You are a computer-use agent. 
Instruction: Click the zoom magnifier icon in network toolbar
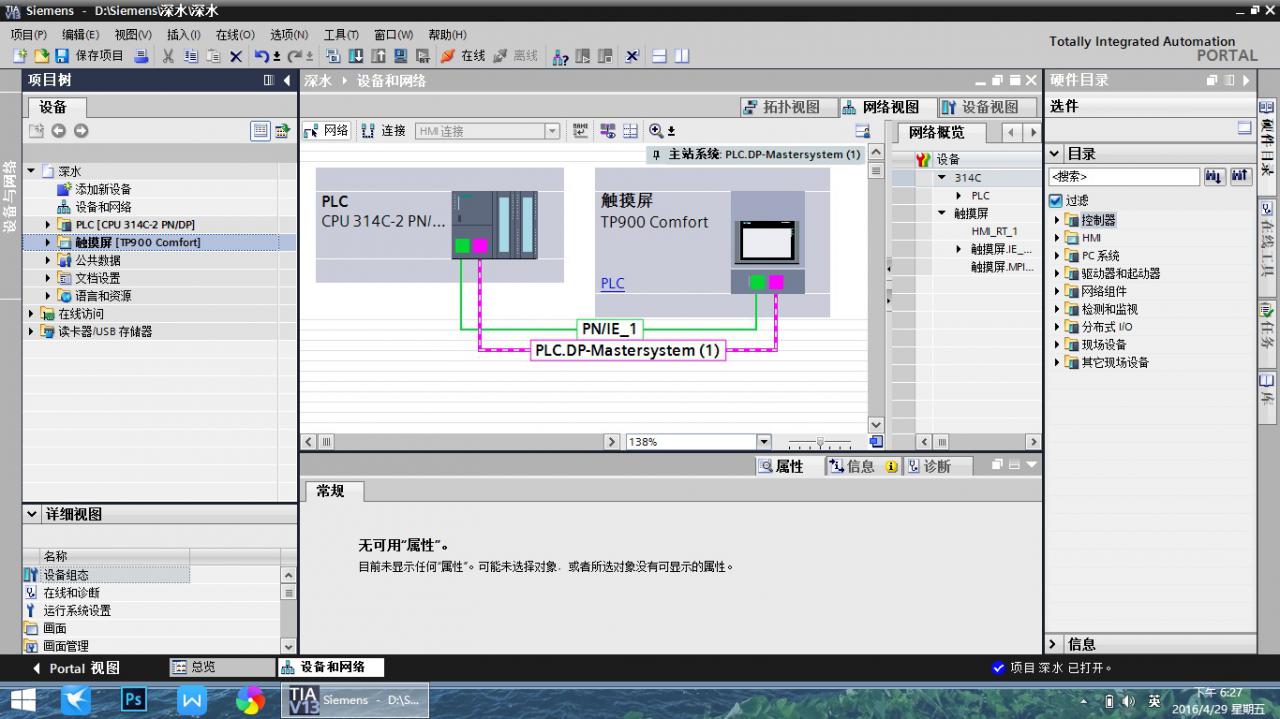[656, 131]
